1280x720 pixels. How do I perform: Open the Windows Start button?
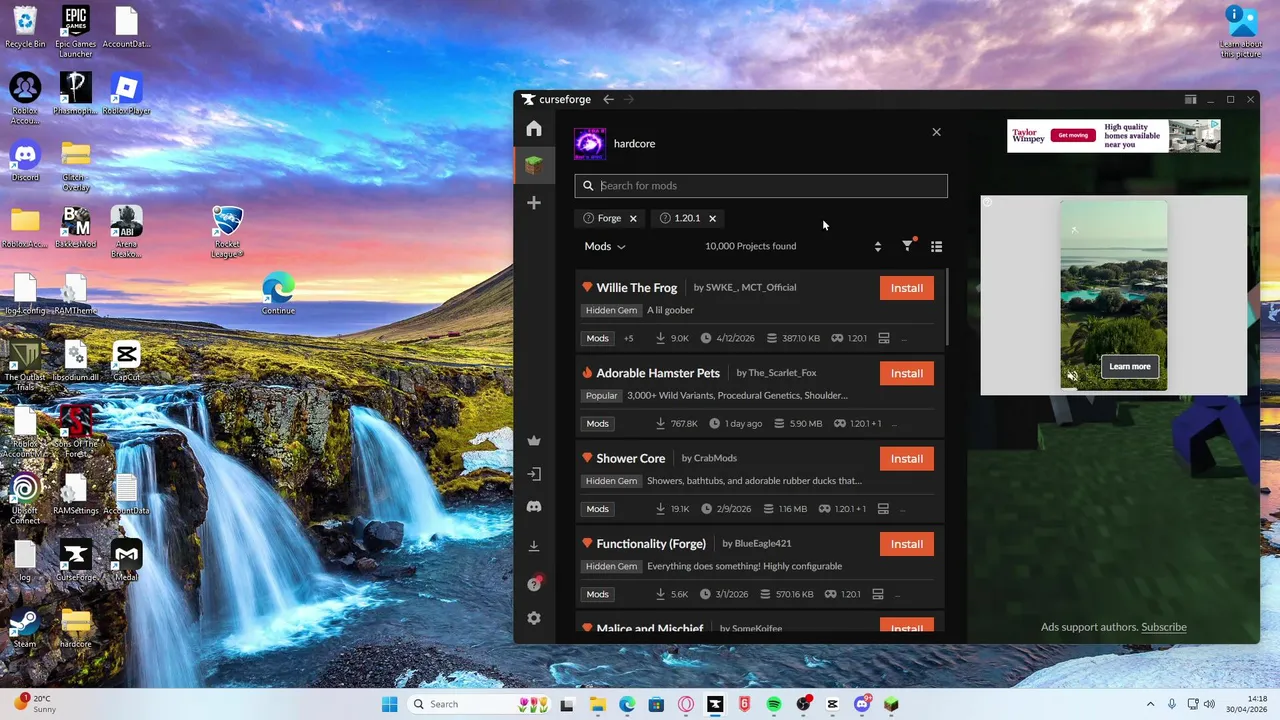[389, 704]
